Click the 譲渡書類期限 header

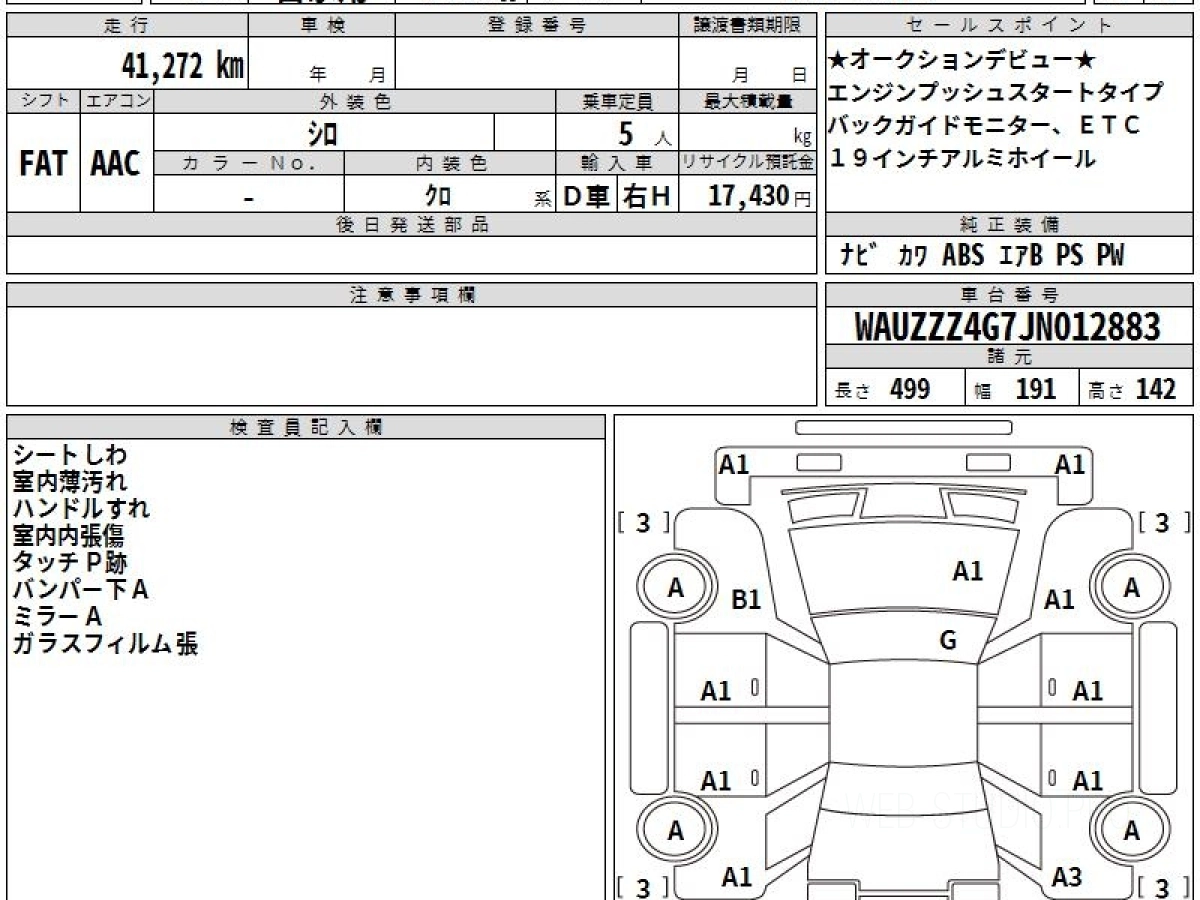coord(748,26)
